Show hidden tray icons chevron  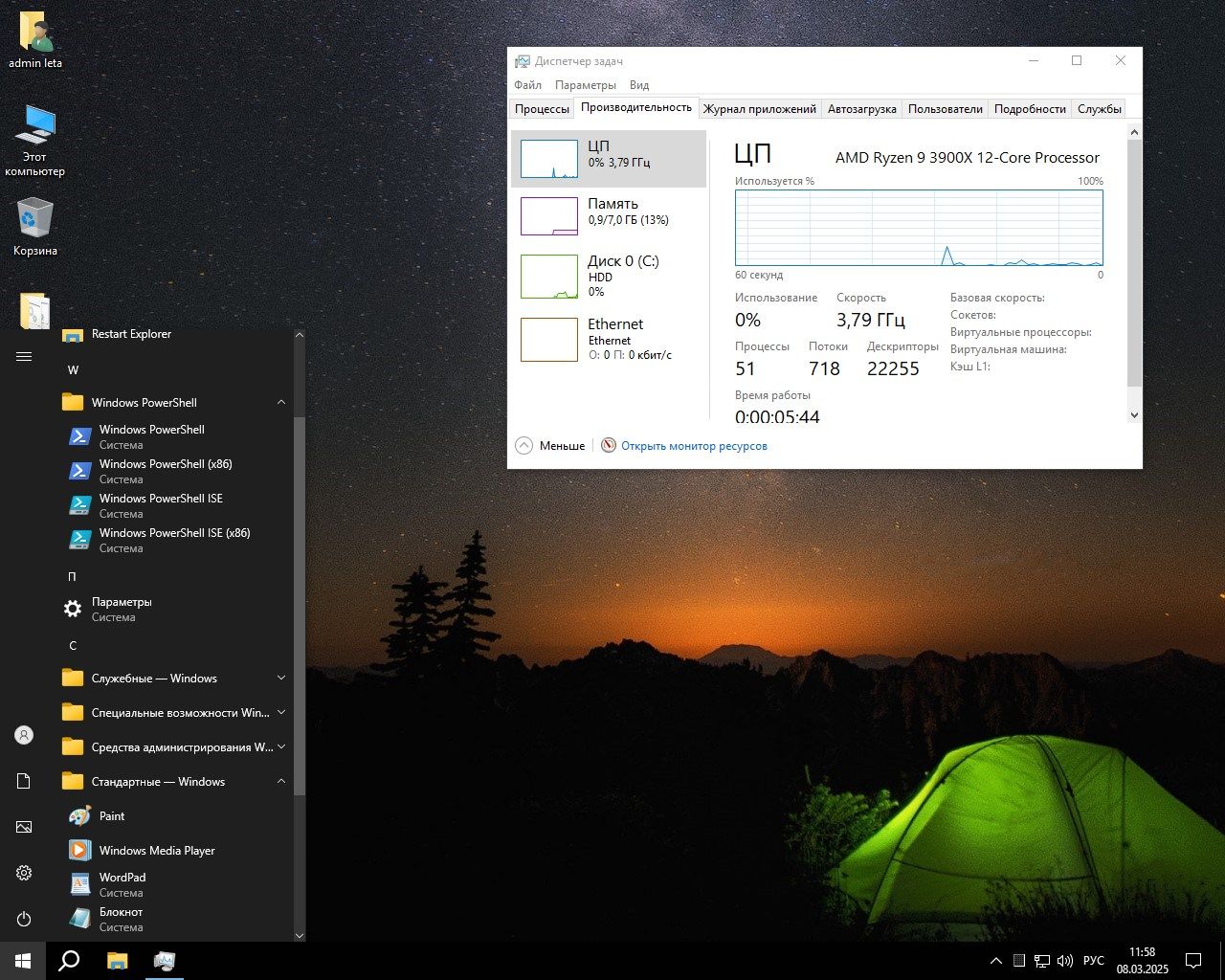[996, 961]
